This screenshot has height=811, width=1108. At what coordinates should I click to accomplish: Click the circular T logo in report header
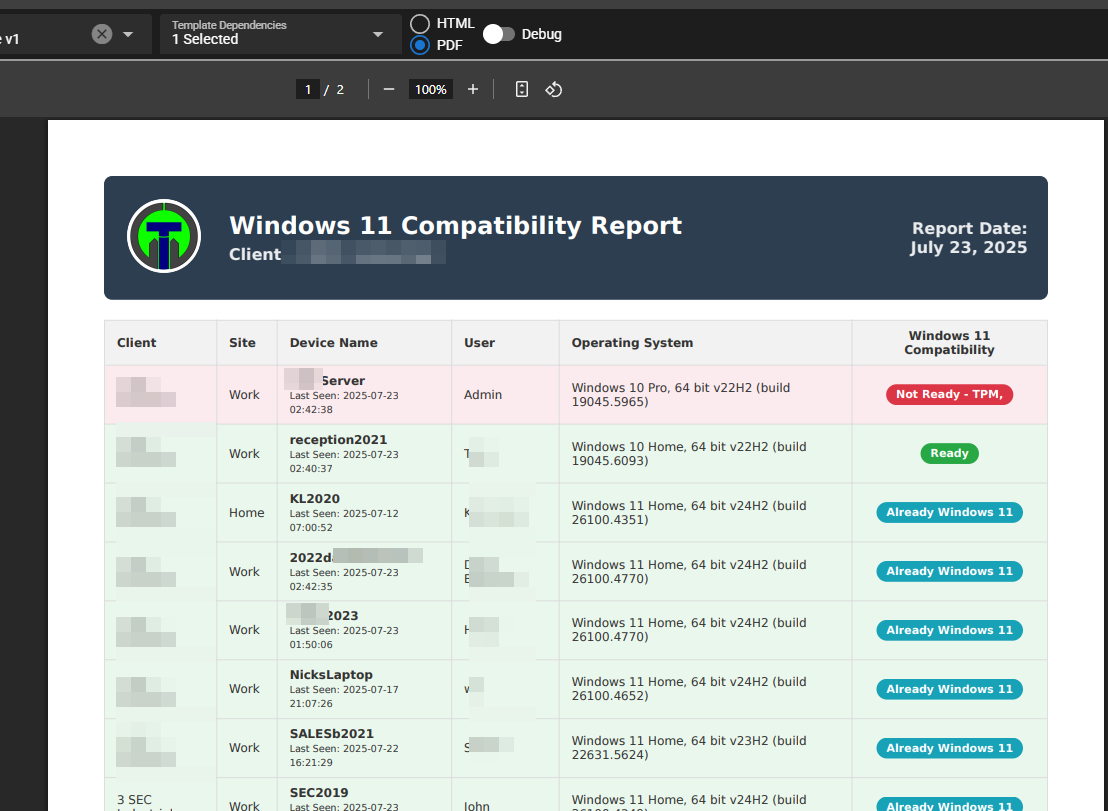pyautogui.click(x=164, y=236)
